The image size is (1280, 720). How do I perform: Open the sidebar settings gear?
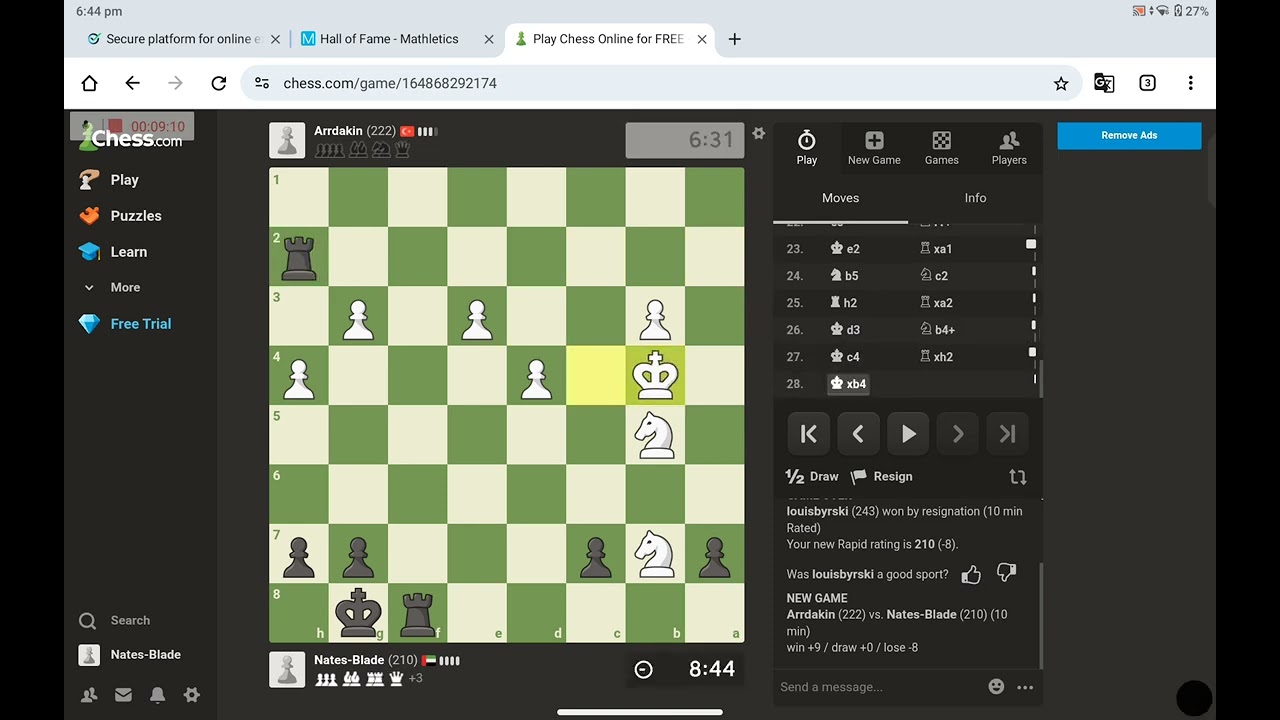[192, 695]
